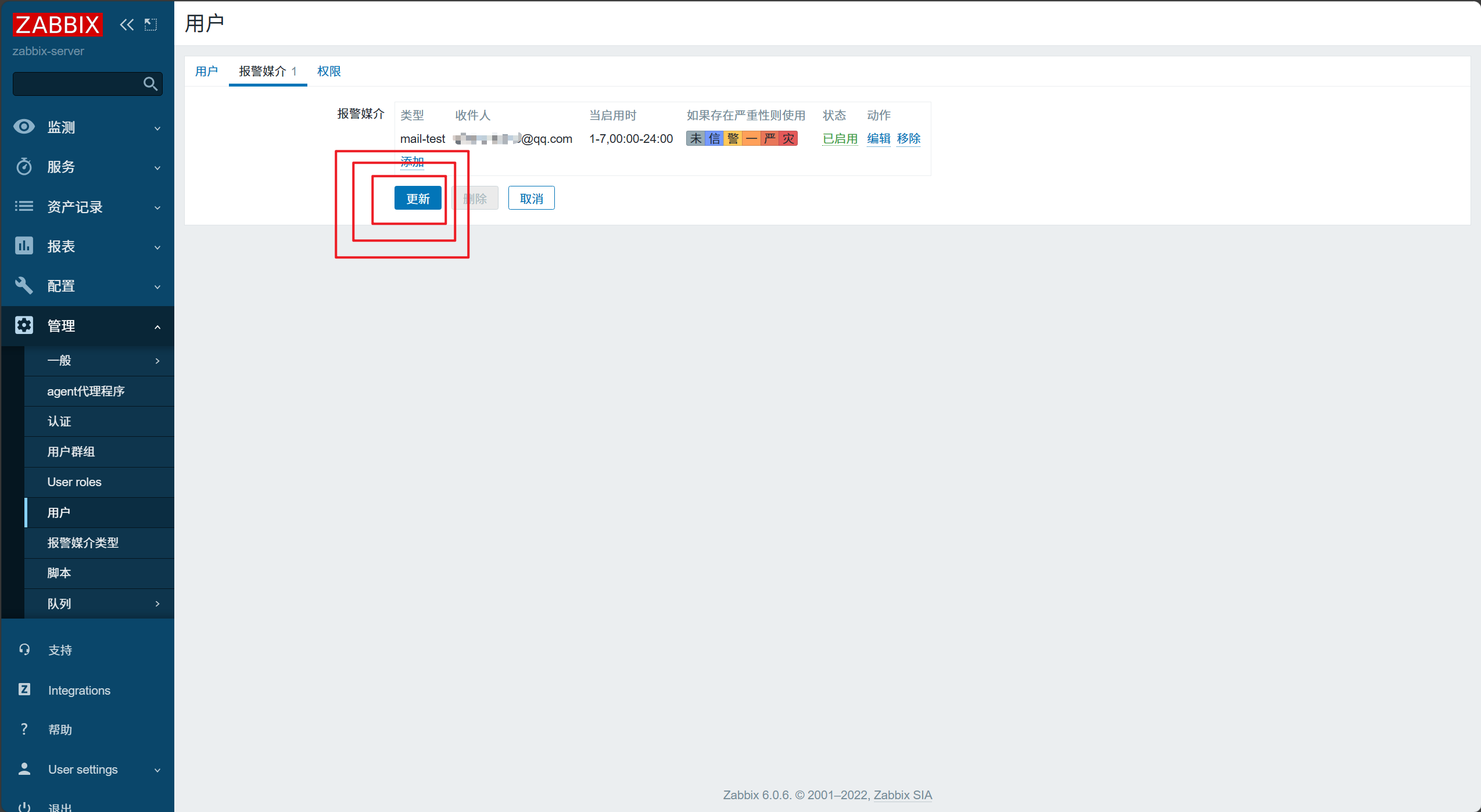Click into the sidebar search field

77,84
